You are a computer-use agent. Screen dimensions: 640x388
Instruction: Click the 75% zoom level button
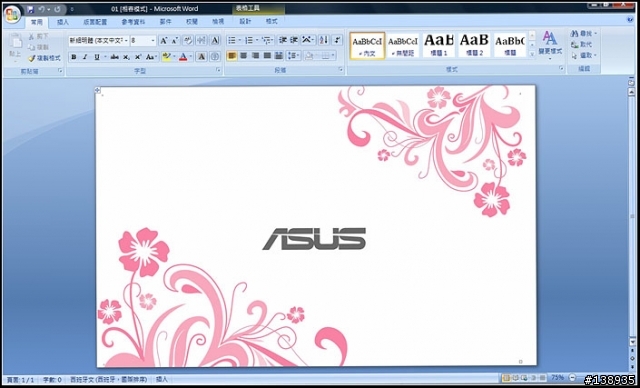click(558, 378)
